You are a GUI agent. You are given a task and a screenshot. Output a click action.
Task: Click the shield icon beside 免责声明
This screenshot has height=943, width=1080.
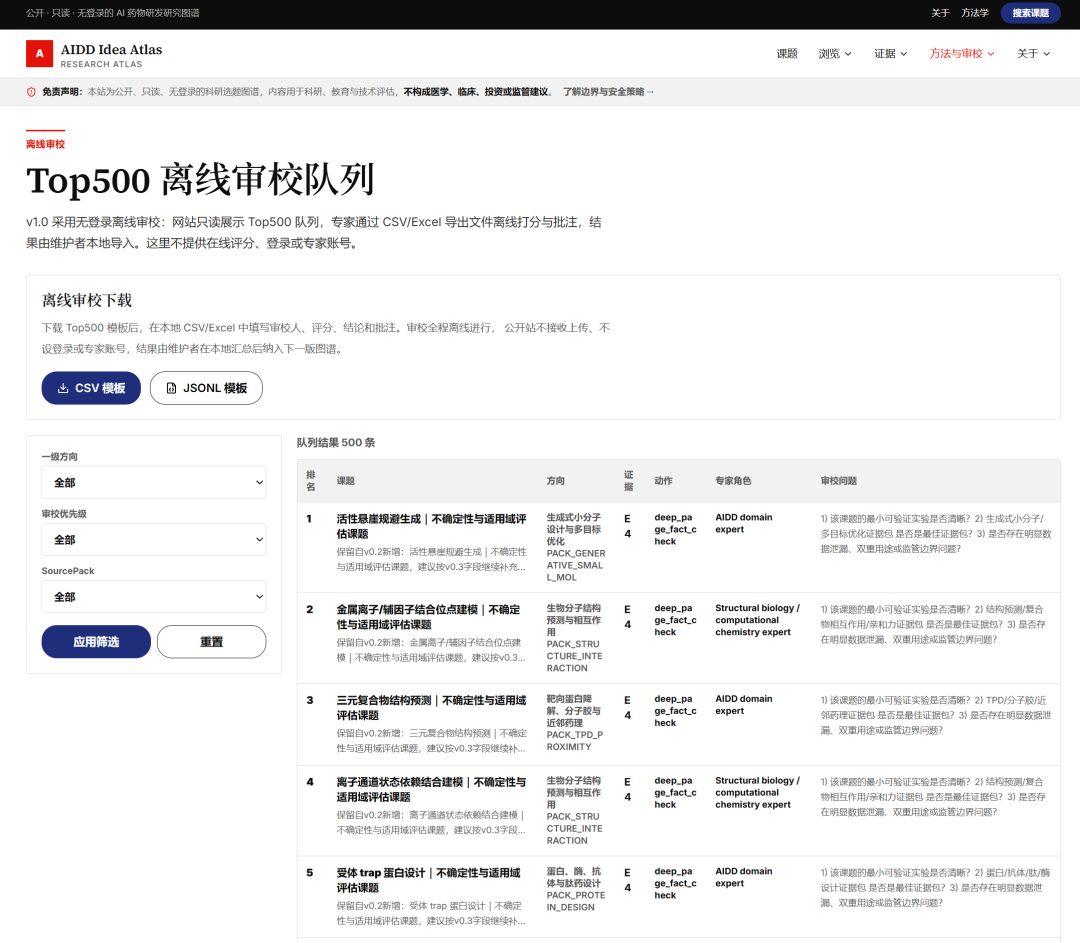[31, 92]
